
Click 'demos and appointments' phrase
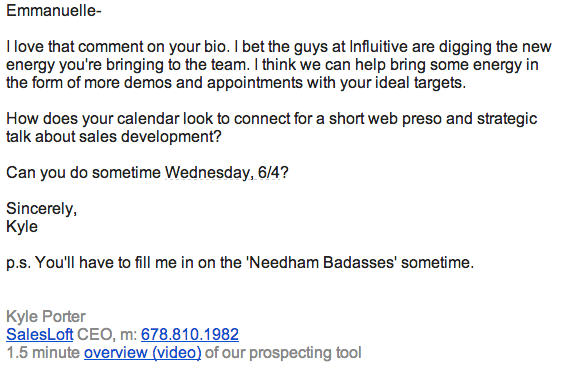[x=213, y=83]
